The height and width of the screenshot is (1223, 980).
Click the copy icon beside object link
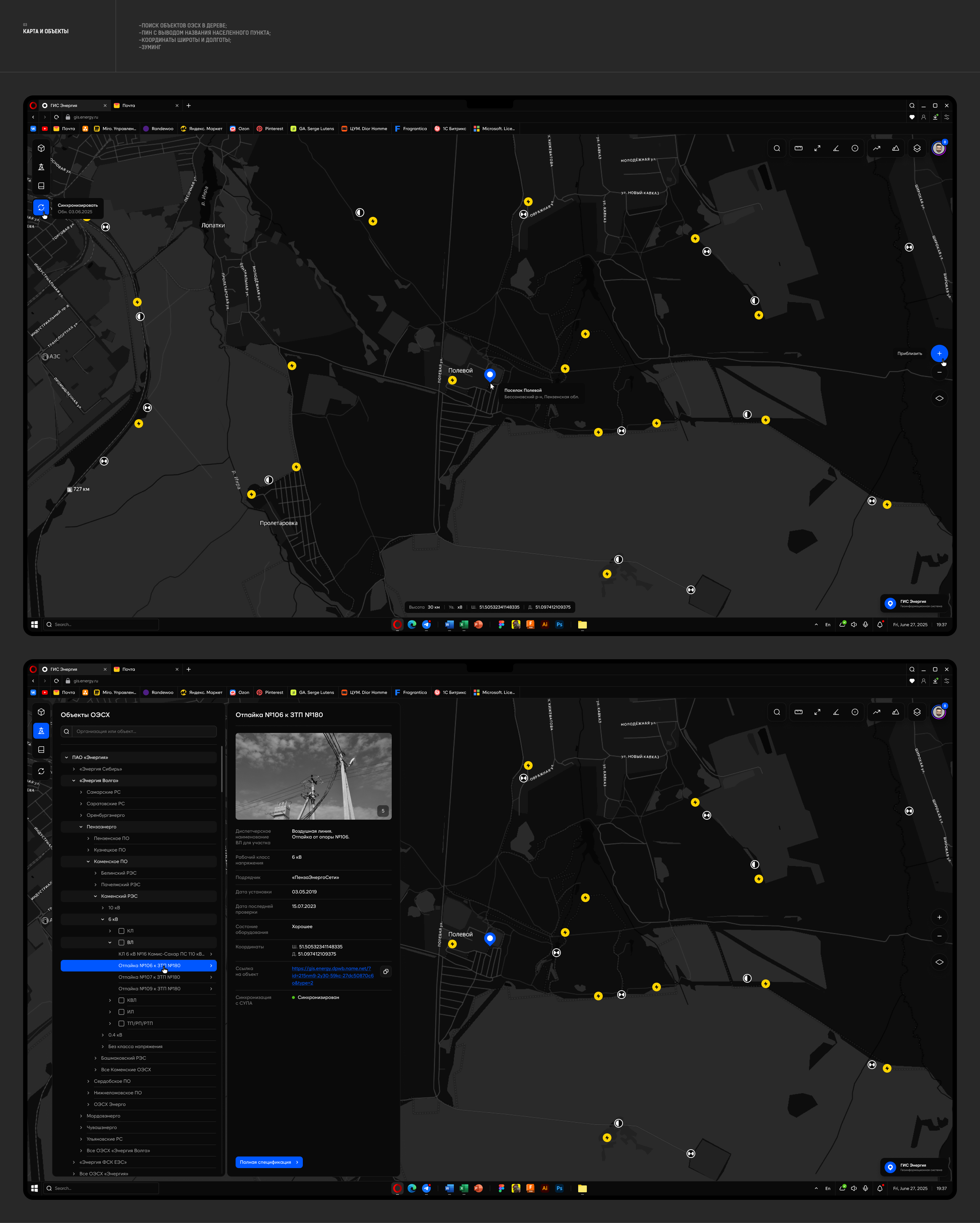click(386, 972)
